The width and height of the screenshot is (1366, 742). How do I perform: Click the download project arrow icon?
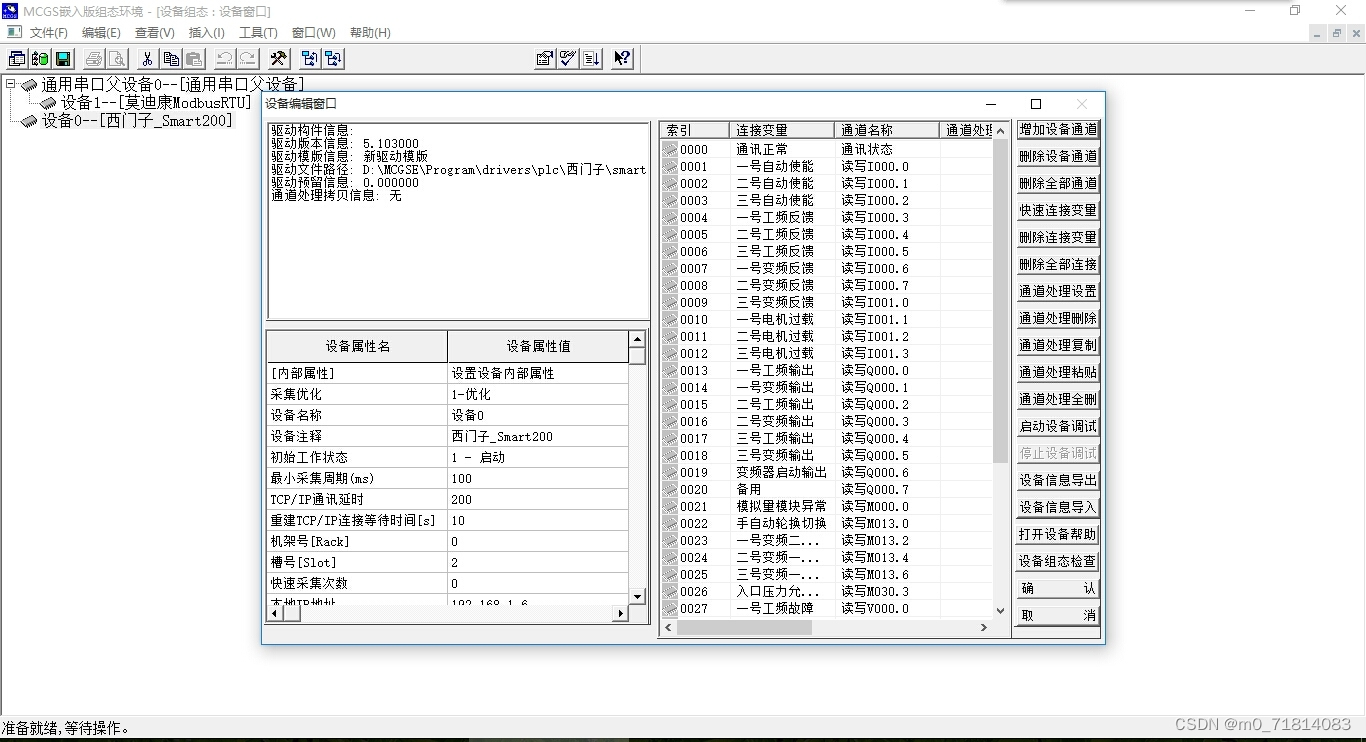click(x=591, y=59)
